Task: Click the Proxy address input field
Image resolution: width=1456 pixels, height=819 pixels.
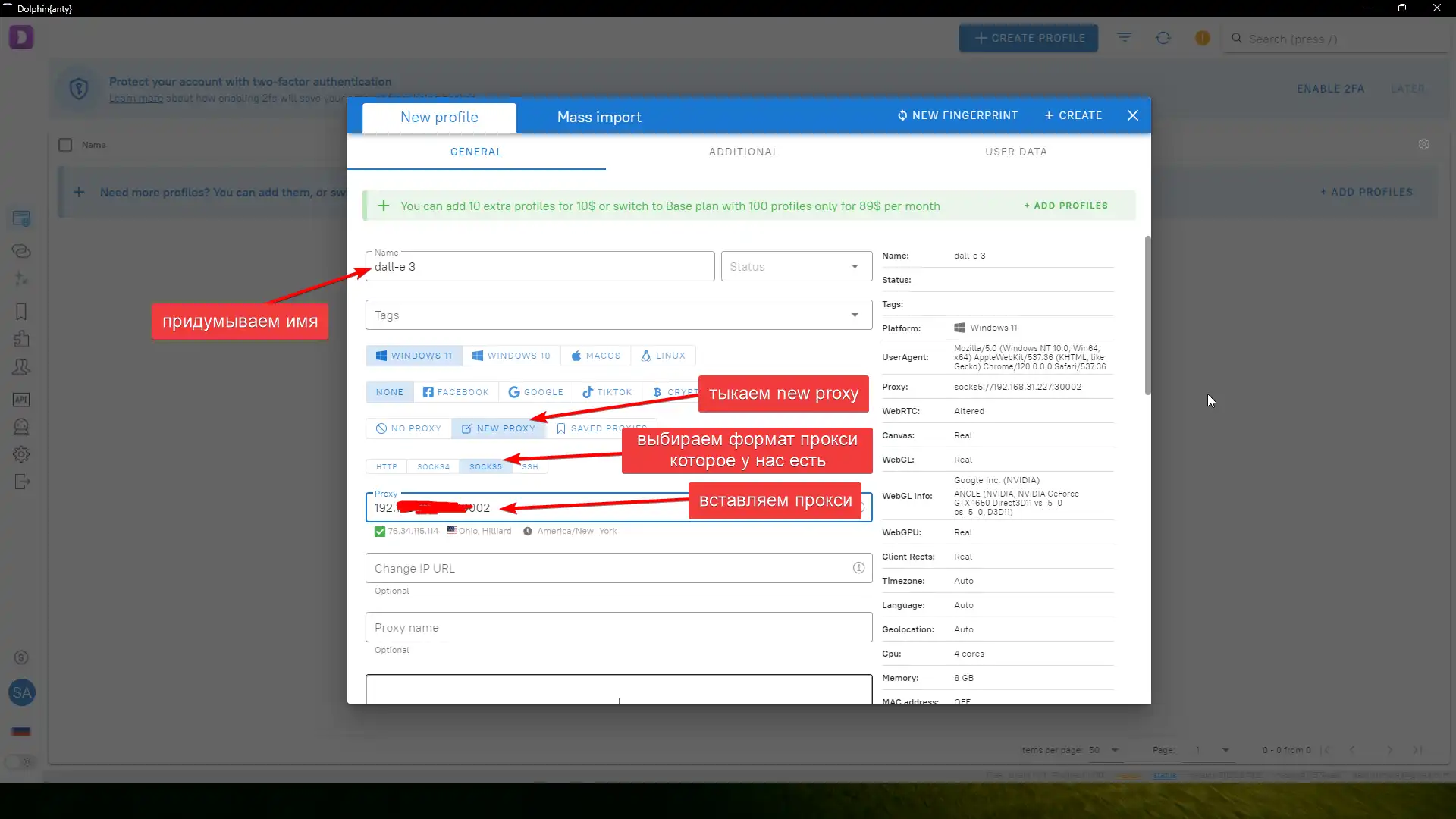Action: [x=619, y=507]
